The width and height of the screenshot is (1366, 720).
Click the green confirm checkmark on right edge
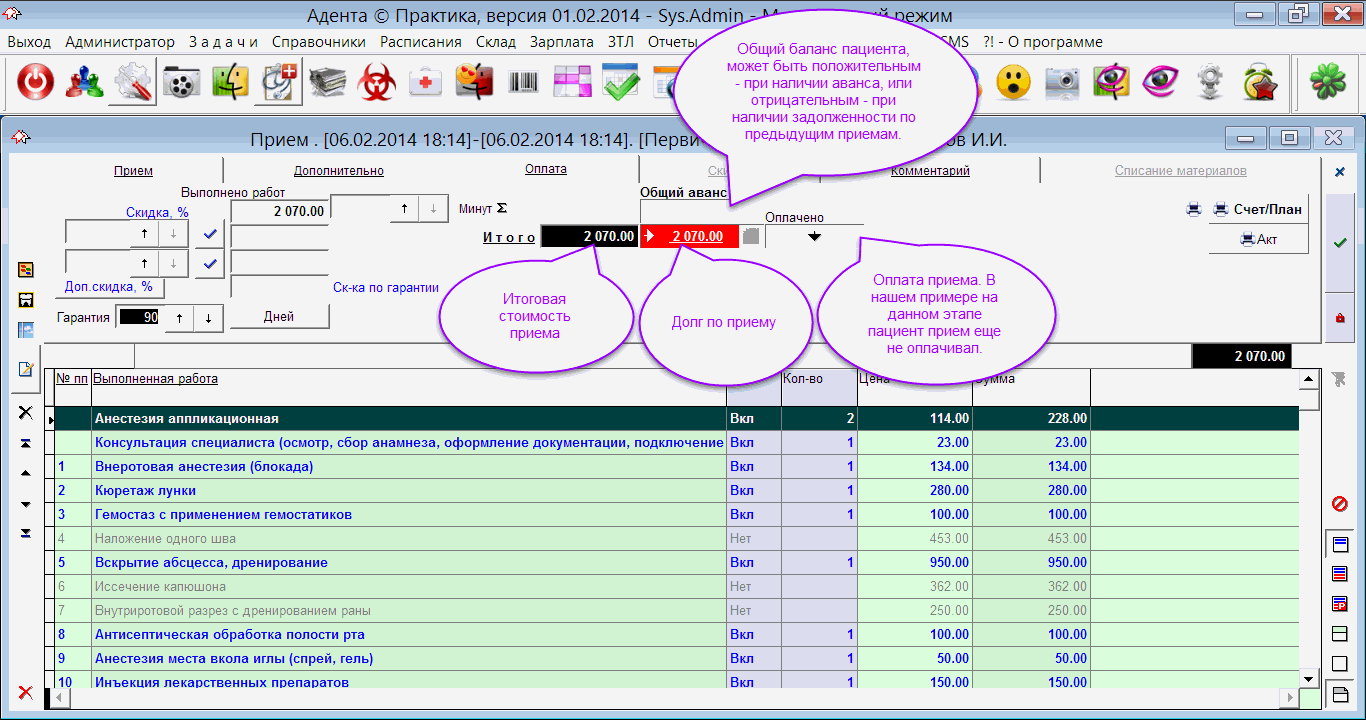click(x=1340, y=243)
